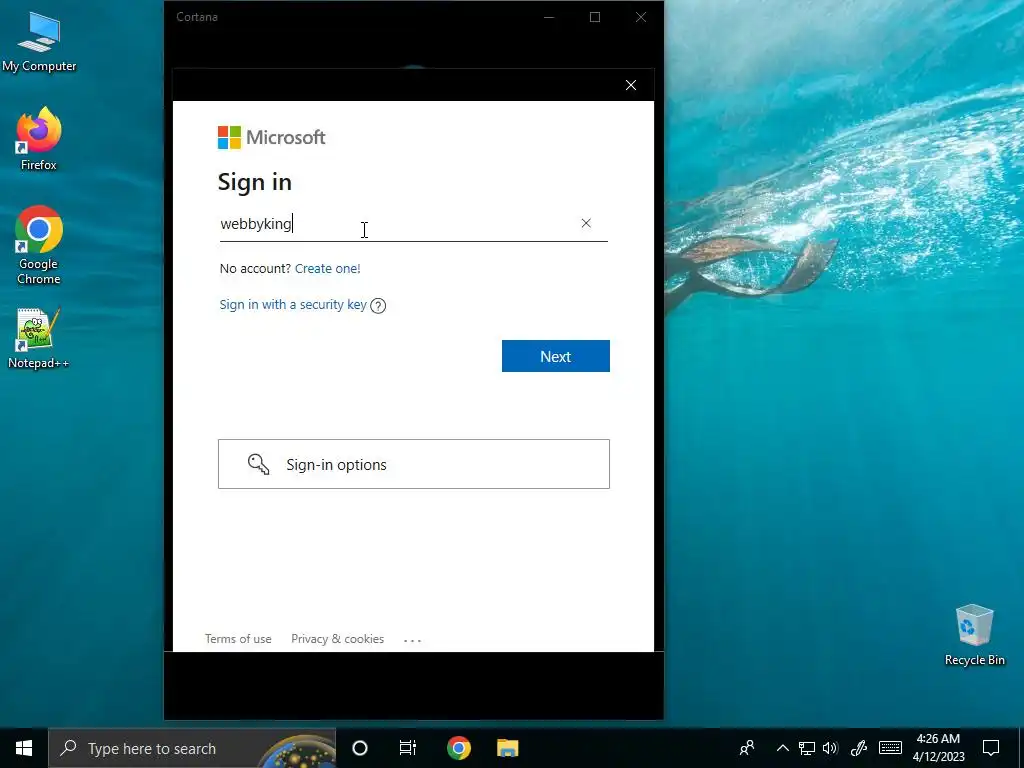Open the touch keyboard icon
The height and width of the screenshot is (768, 1024).
pos(890,748)
